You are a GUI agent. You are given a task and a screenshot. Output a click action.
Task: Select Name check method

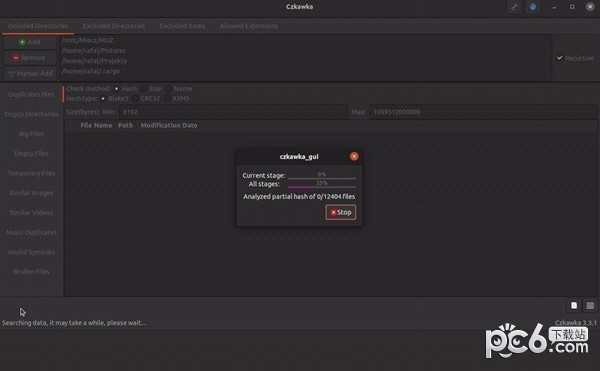coord(179,88)
